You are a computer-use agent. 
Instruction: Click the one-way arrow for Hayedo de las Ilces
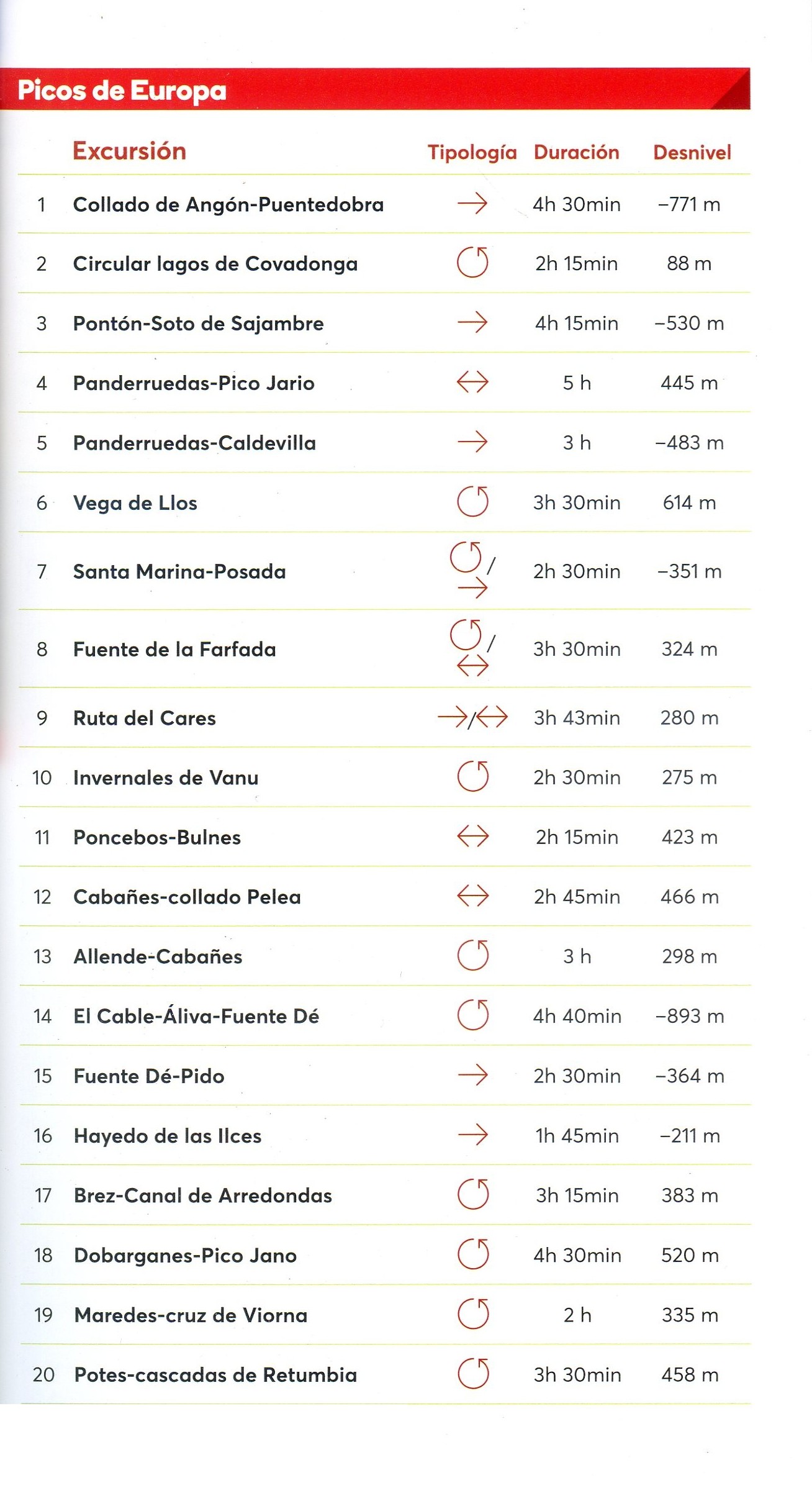click(472, 1135)
